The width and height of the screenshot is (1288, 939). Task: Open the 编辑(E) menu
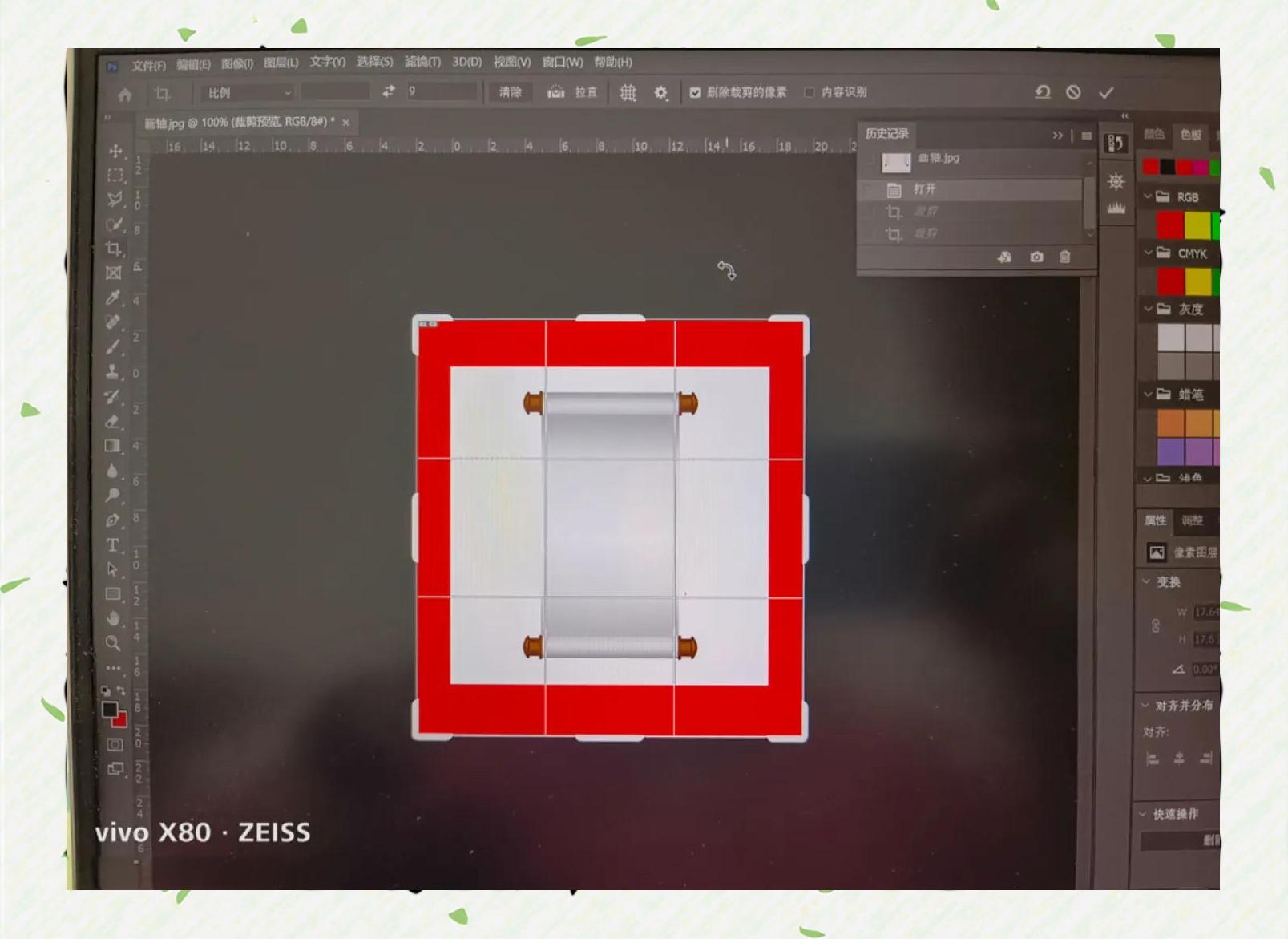(x=193, y=64)
